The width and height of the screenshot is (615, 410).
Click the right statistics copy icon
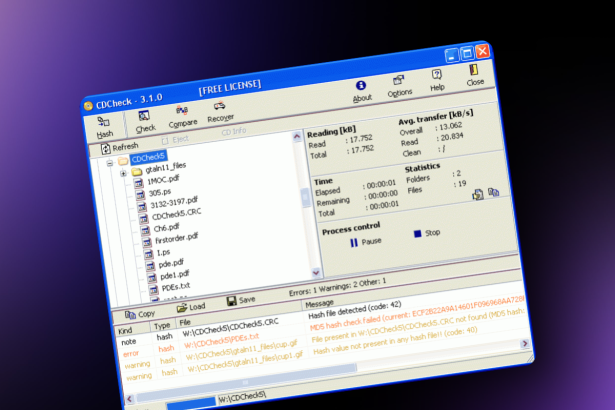pyautogui.click(x=493, y=192)
